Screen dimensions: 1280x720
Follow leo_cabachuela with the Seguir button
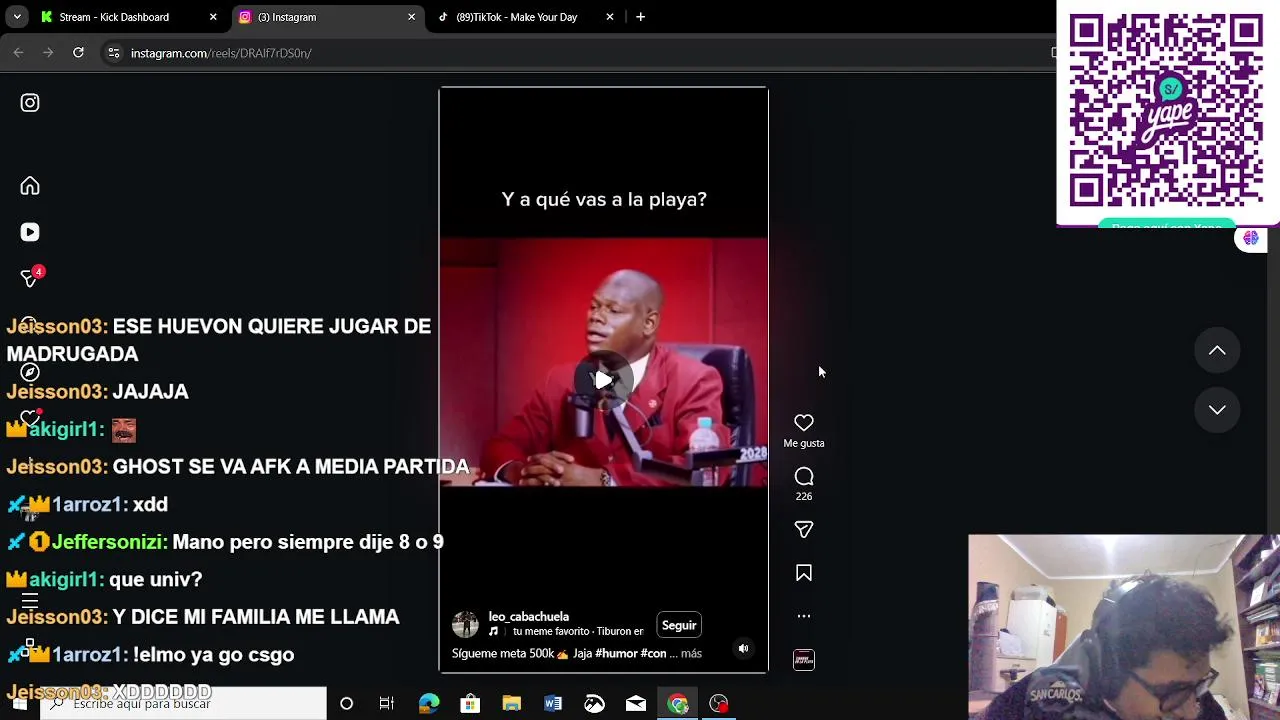(x=679, y=626)
